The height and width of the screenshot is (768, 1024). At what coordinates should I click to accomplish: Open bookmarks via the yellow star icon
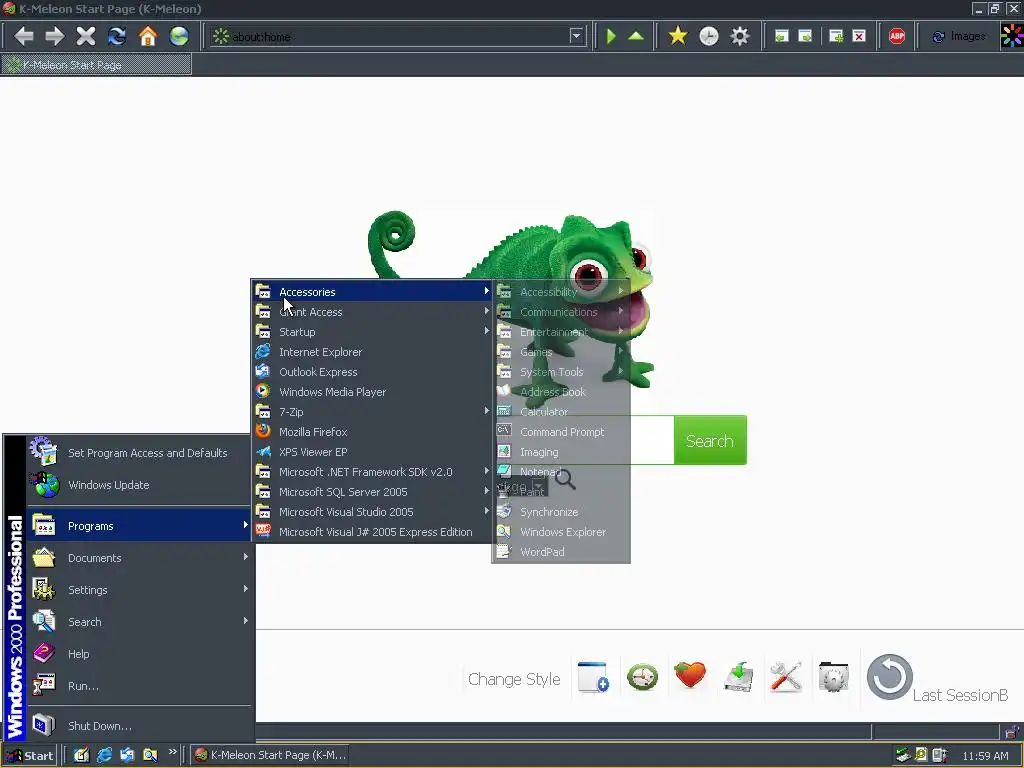(x=678, y=36)
